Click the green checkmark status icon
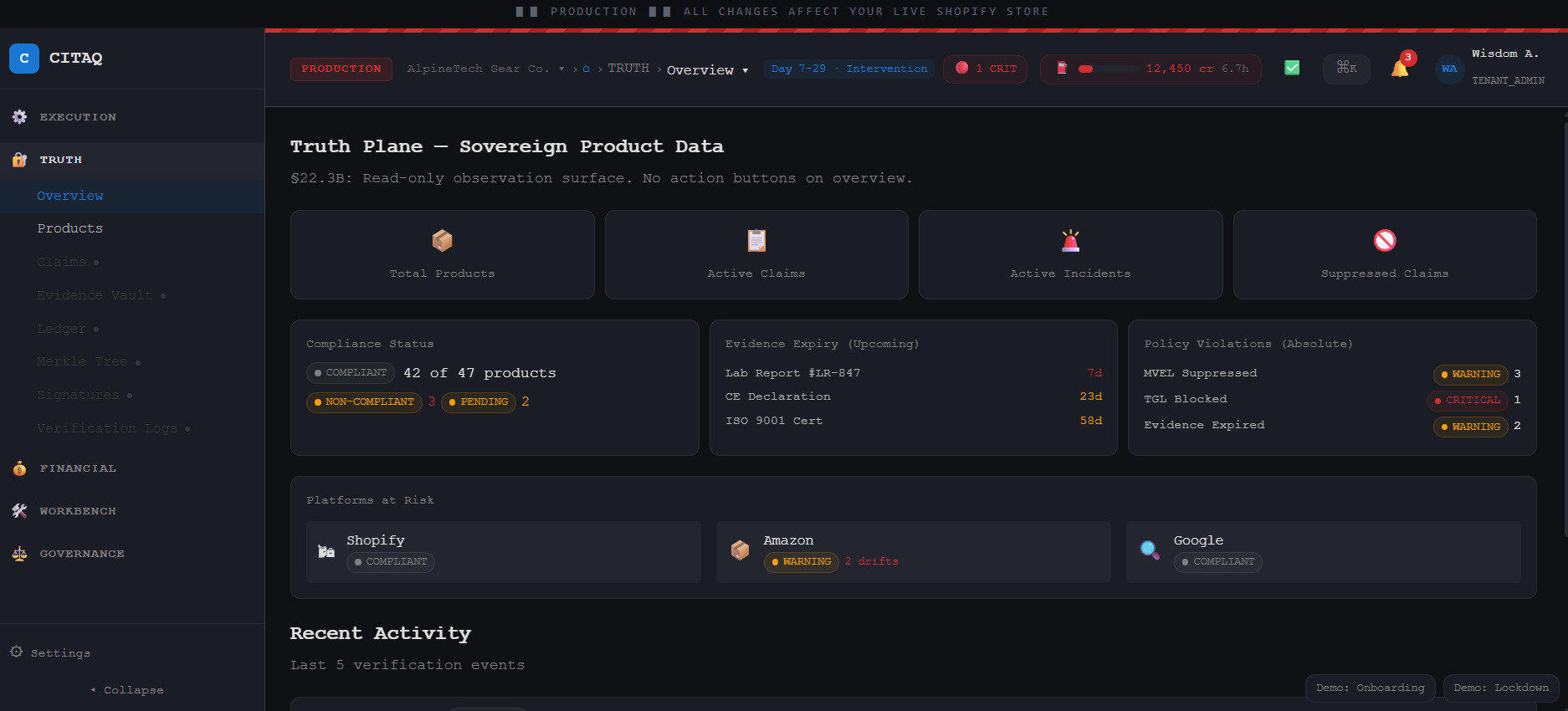 pos(1292,68)
